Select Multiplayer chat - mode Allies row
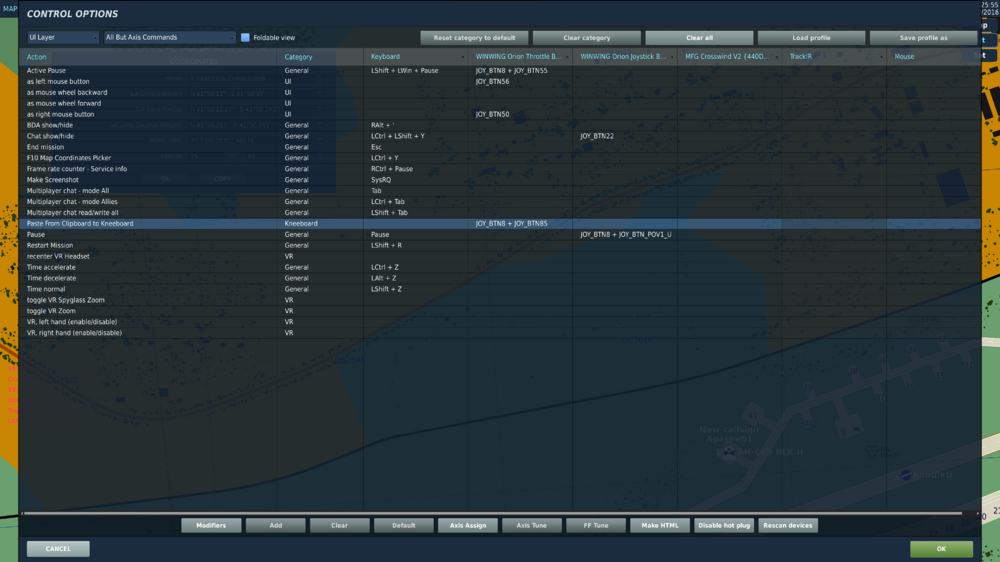 click(x=499, y=202)
